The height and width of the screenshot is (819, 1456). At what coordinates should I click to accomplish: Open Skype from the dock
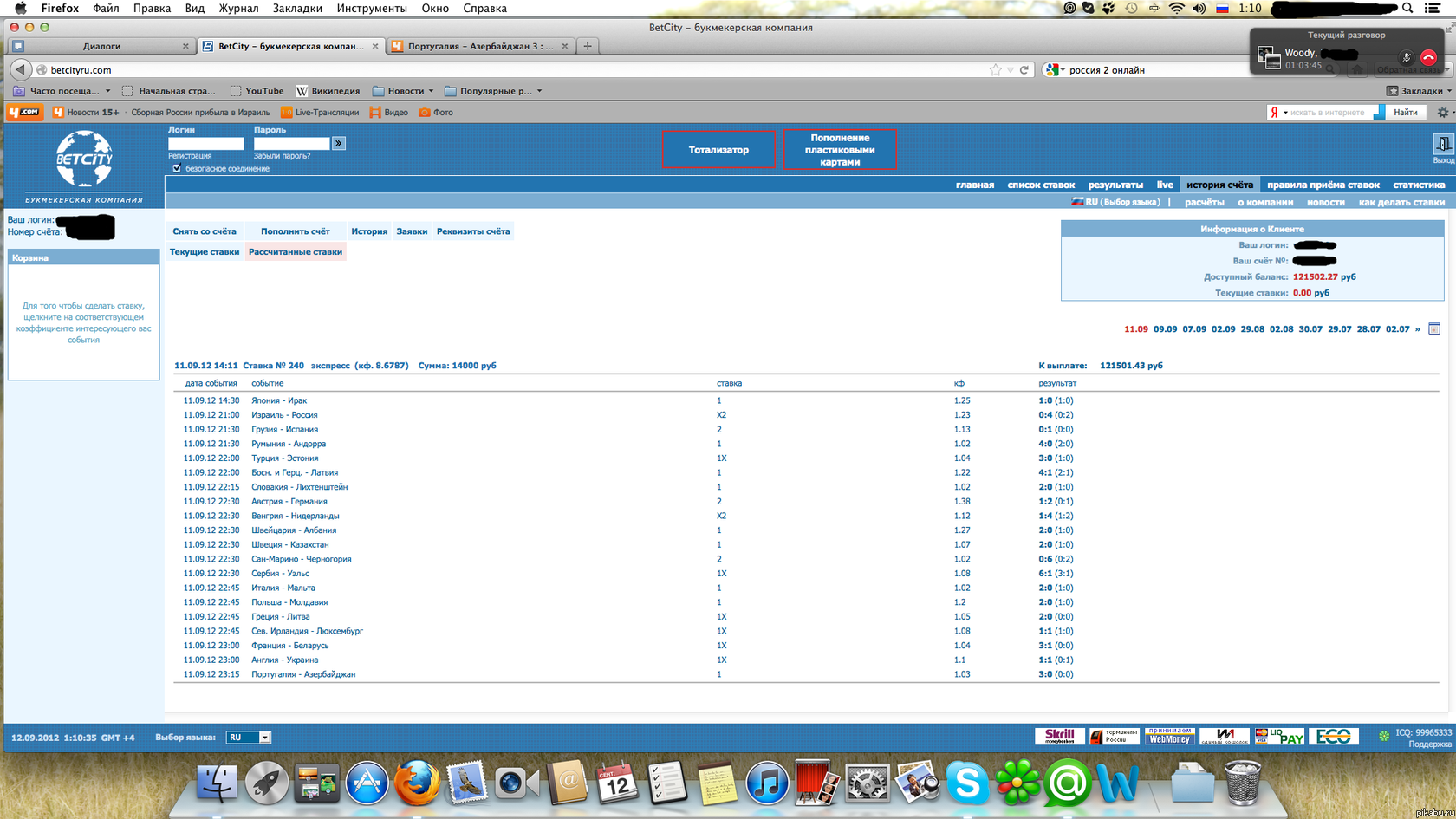[966, 783]
